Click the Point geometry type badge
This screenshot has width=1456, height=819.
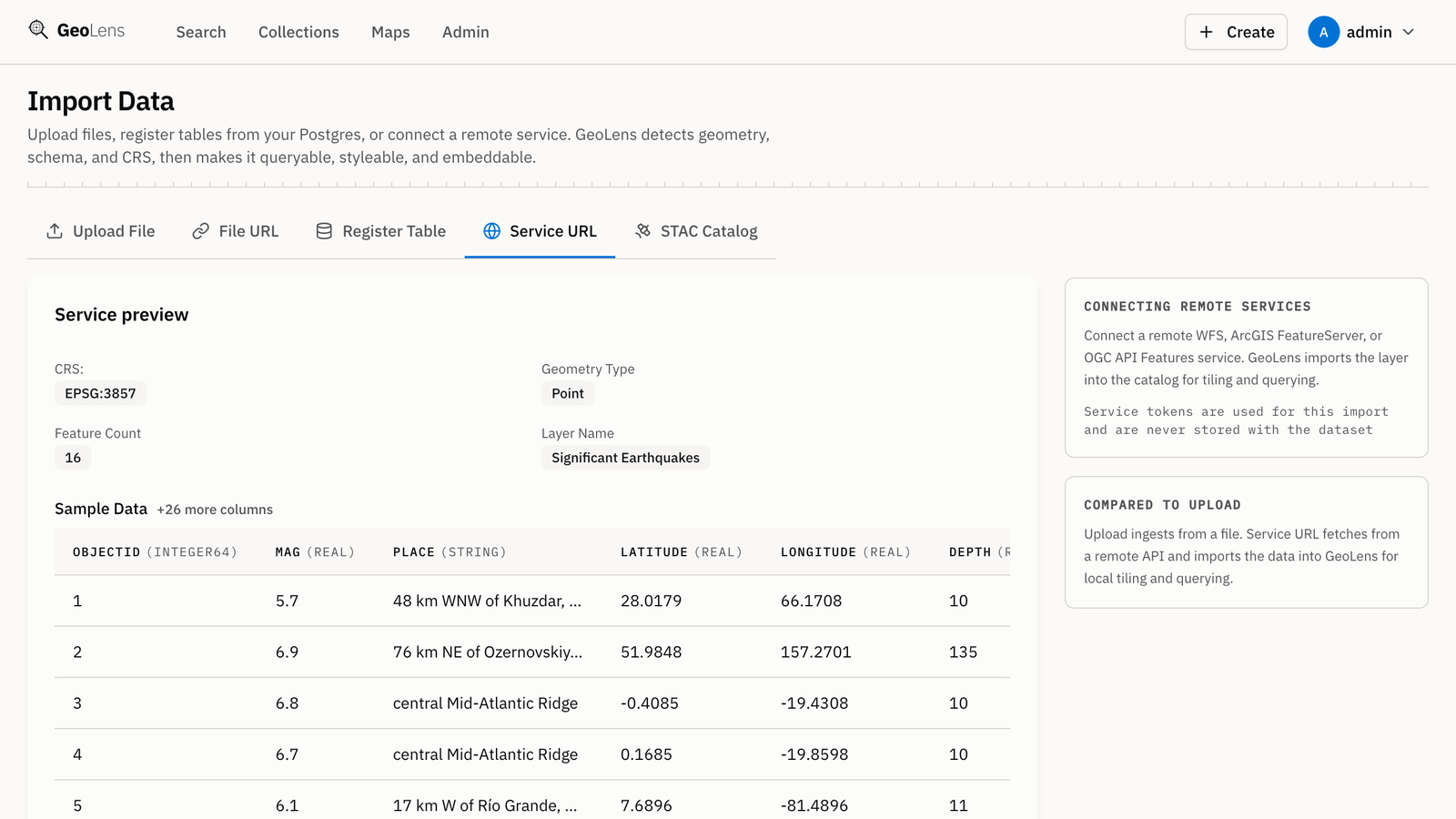click(x=568, y=393)
